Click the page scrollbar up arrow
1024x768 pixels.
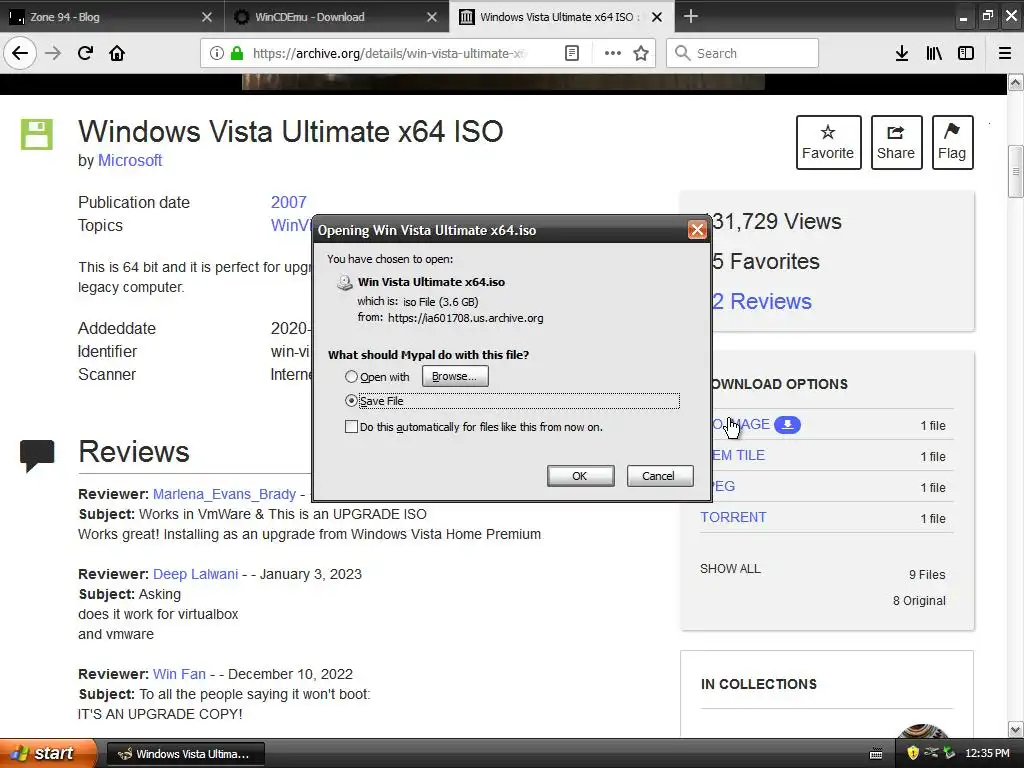[x=1016, y=83]
